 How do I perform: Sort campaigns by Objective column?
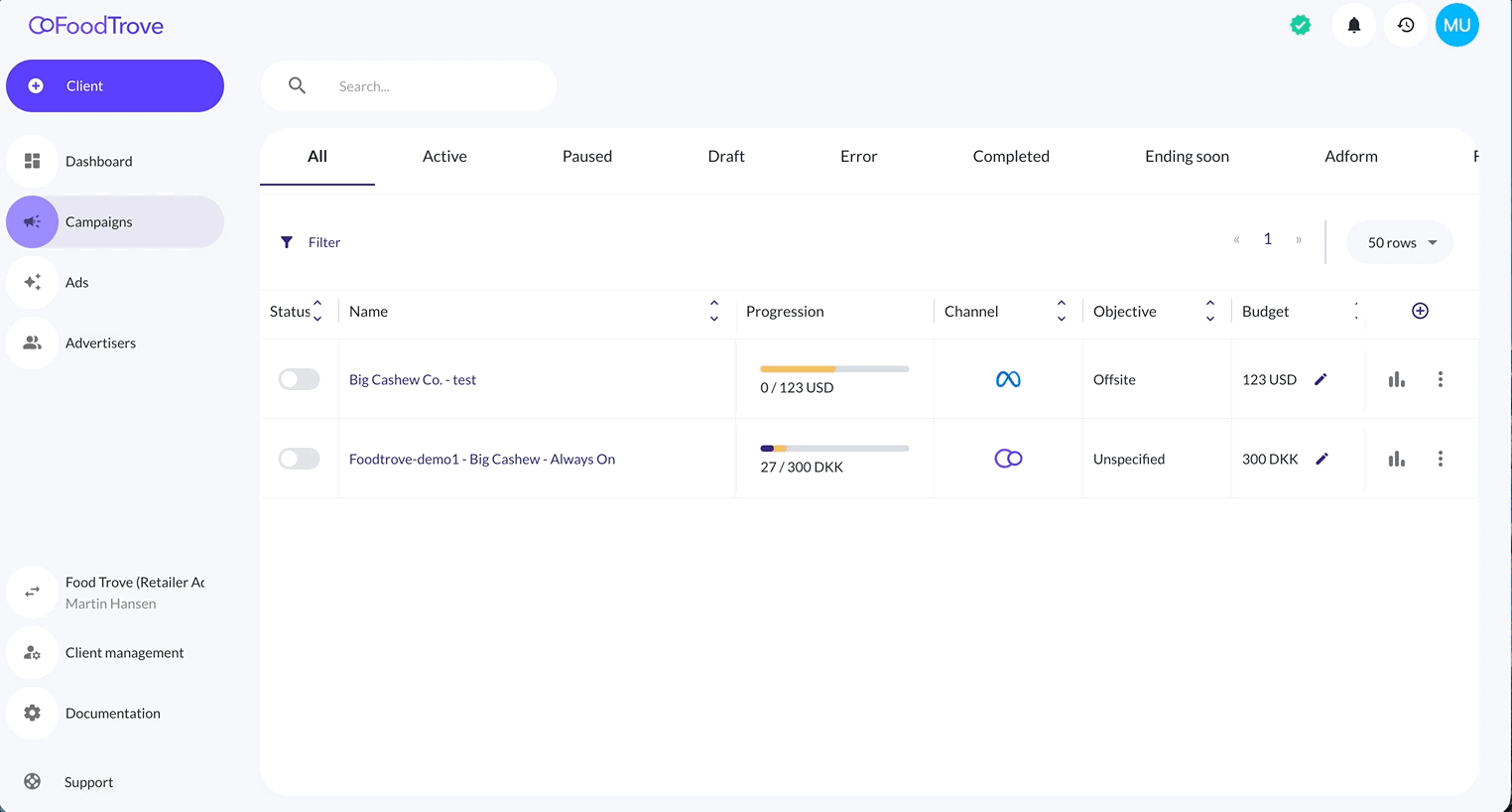1209,311
